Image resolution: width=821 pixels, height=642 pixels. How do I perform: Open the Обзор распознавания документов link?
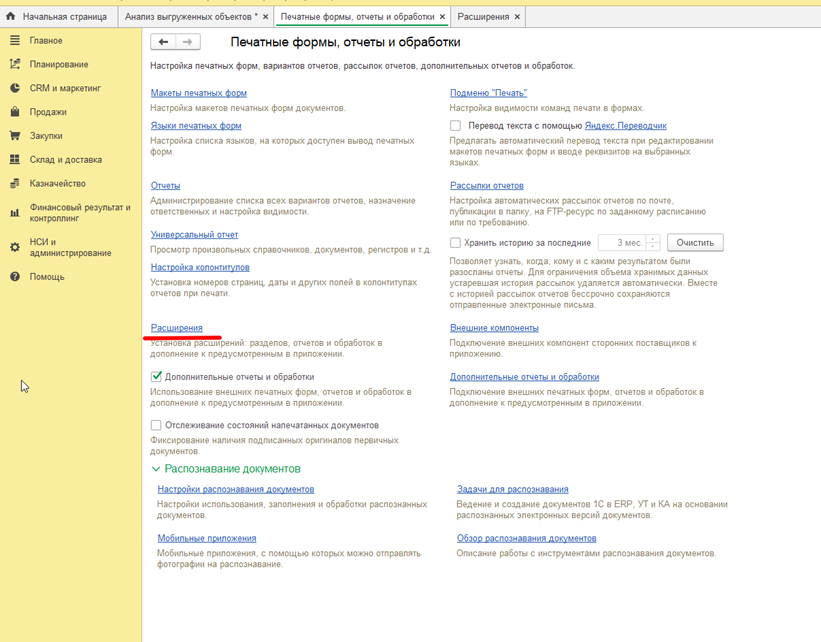(x=527, y=538)
